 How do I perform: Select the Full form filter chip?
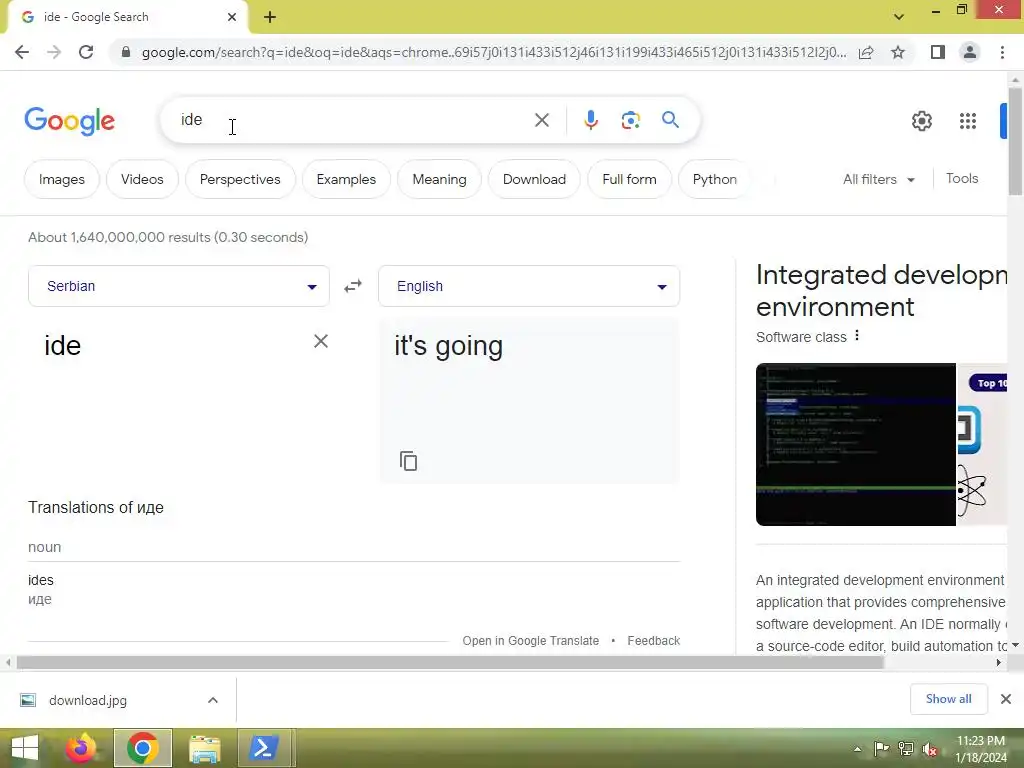point(630,179)
